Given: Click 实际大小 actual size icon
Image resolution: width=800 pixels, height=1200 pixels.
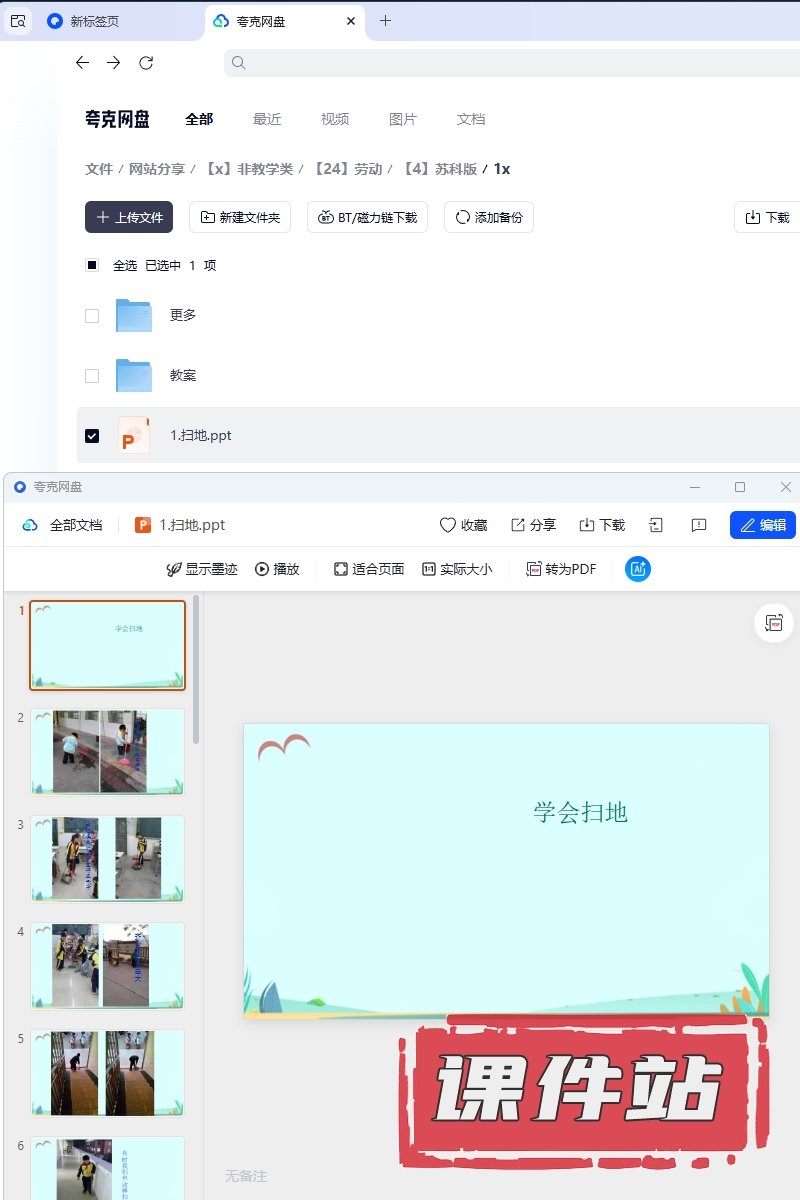Looking at the screenshot, I should 429,569.
